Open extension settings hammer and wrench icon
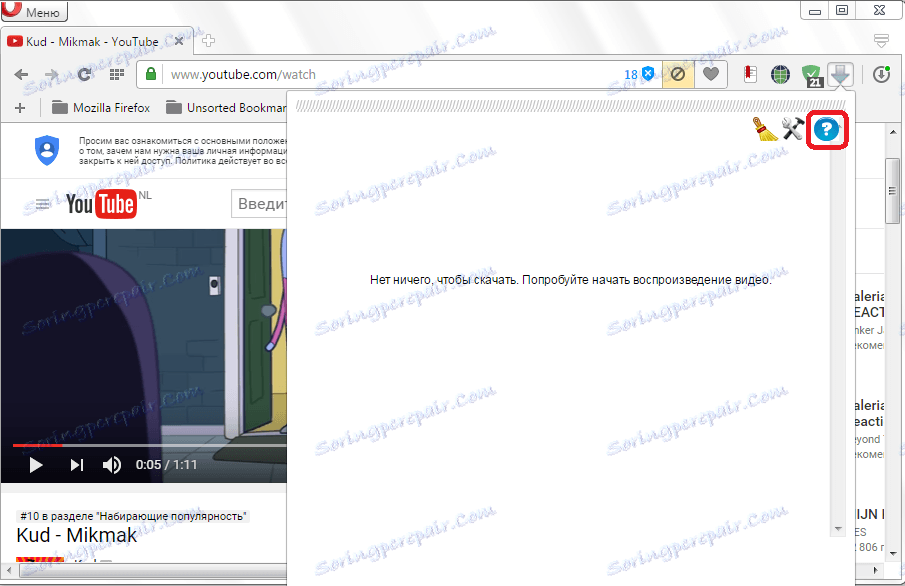 [x=793, y=129]
